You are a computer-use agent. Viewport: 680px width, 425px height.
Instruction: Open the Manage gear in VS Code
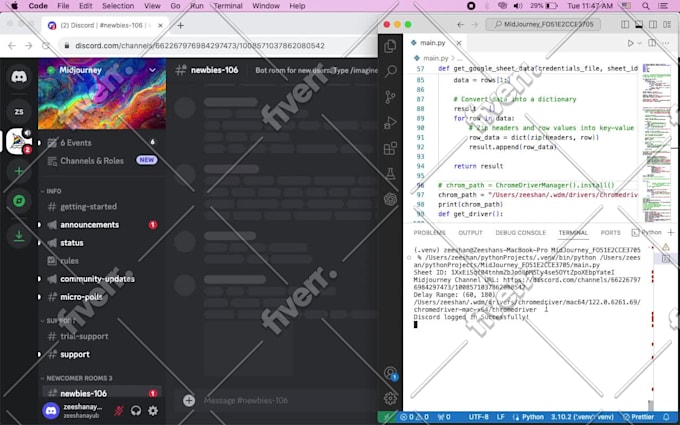pos(390,398)
